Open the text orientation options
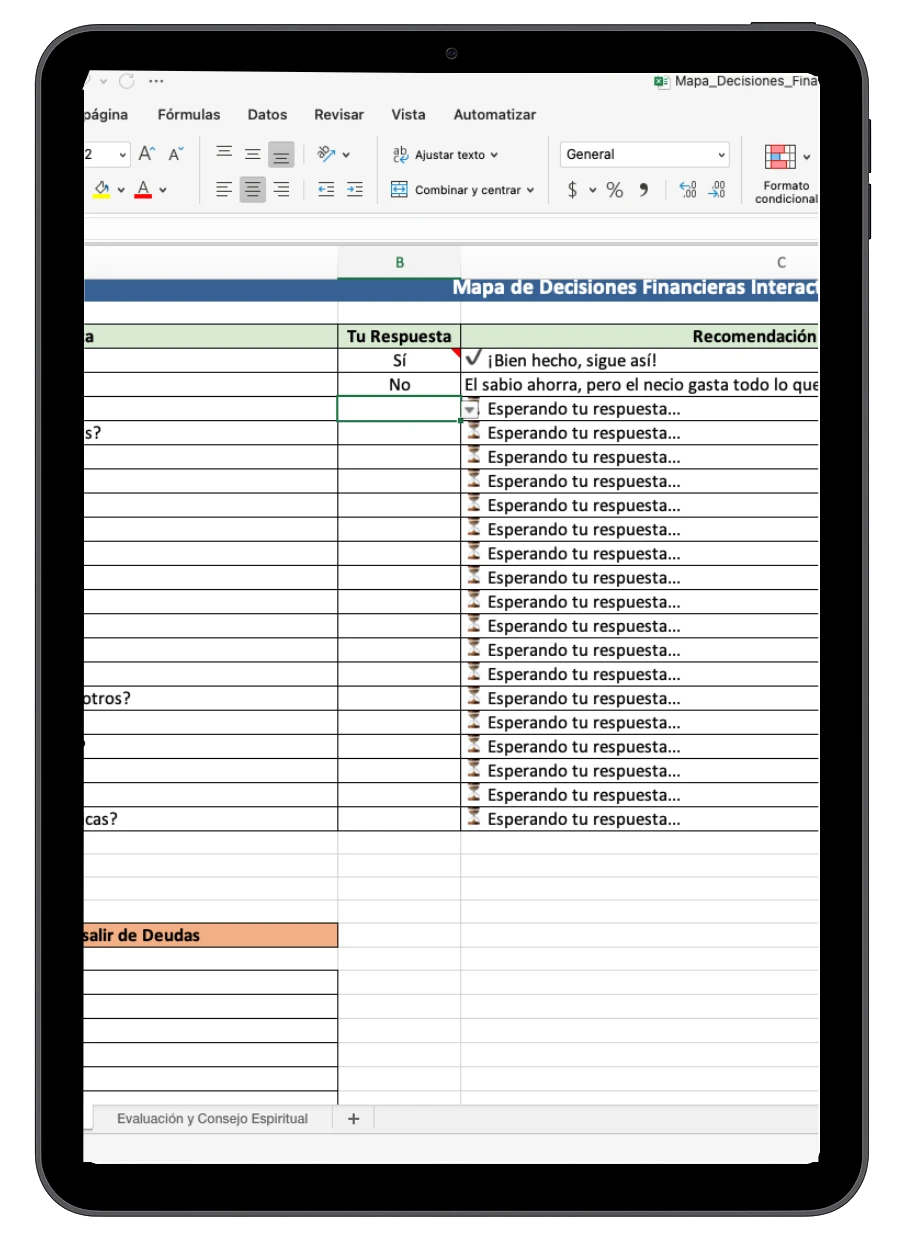Viewport: 899px width, 1246px height. (x=334, y=154)
